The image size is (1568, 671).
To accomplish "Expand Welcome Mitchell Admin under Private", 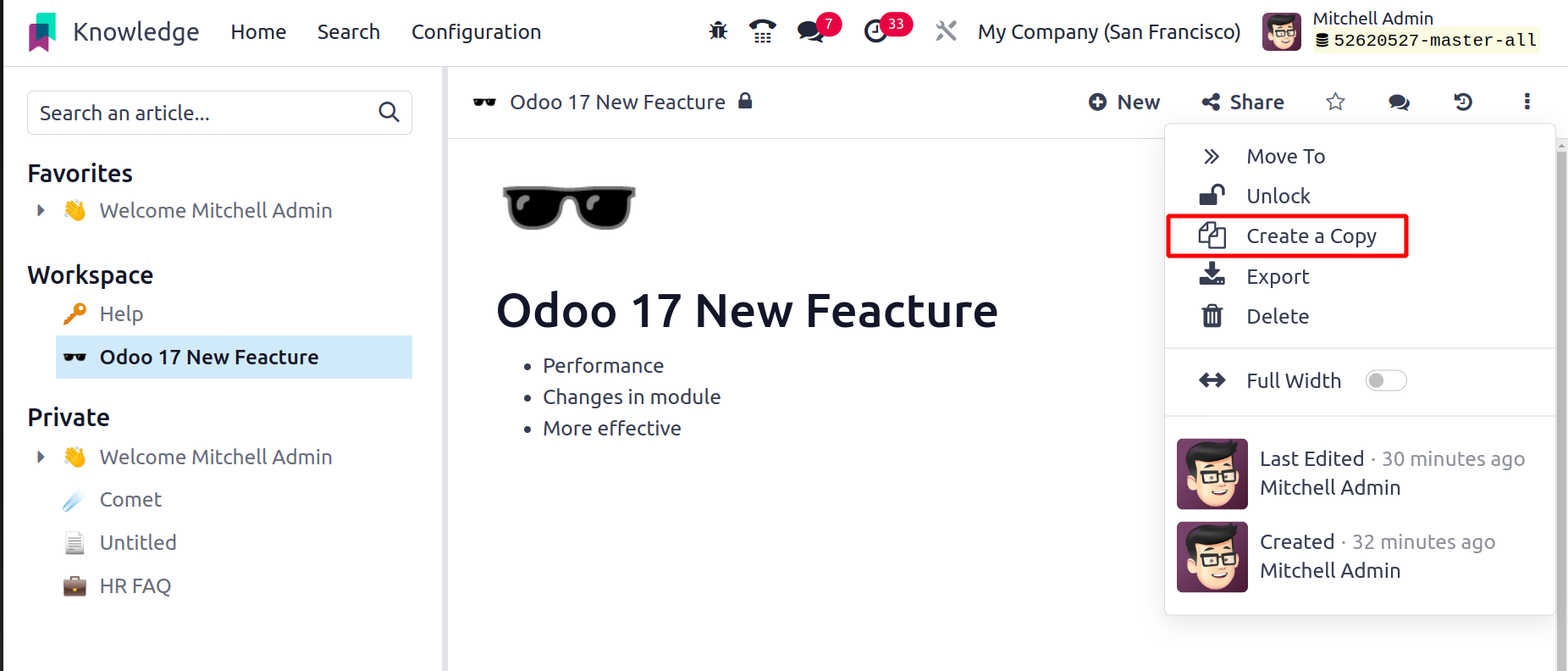I will click(x=40, y=457).
